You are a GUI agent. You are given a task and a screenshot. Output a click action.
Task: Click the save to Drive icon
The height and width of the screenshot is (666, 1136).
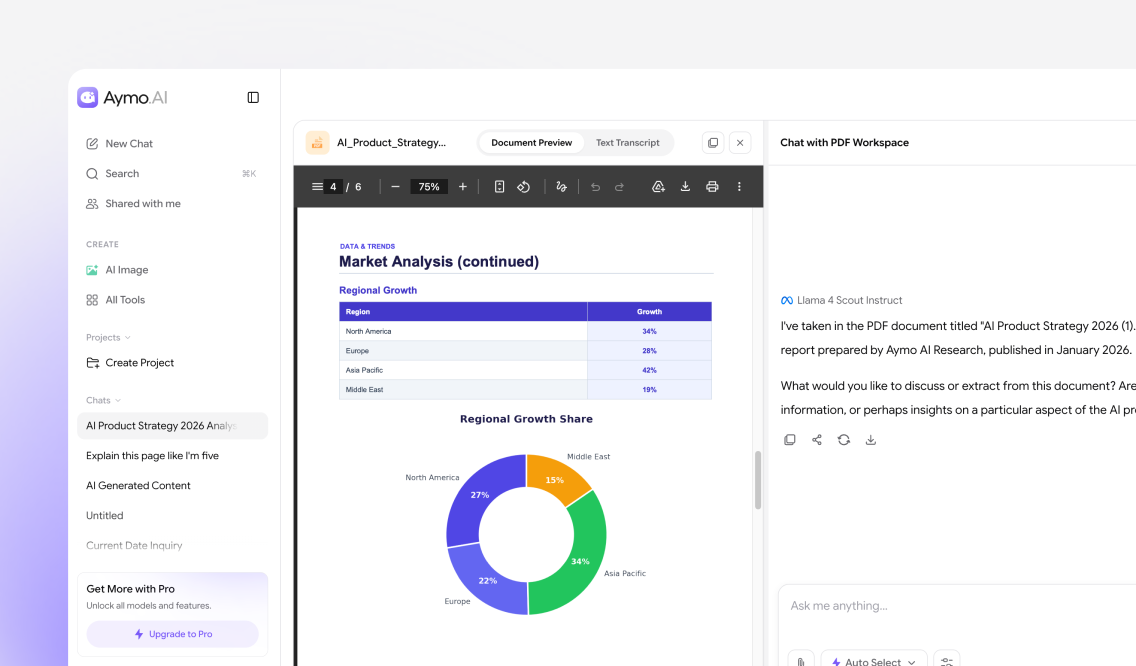(659, 186)
